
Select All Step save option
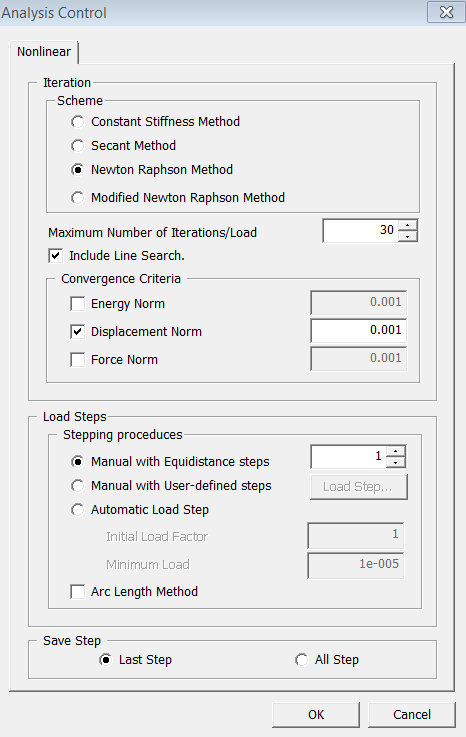(301, 660)
